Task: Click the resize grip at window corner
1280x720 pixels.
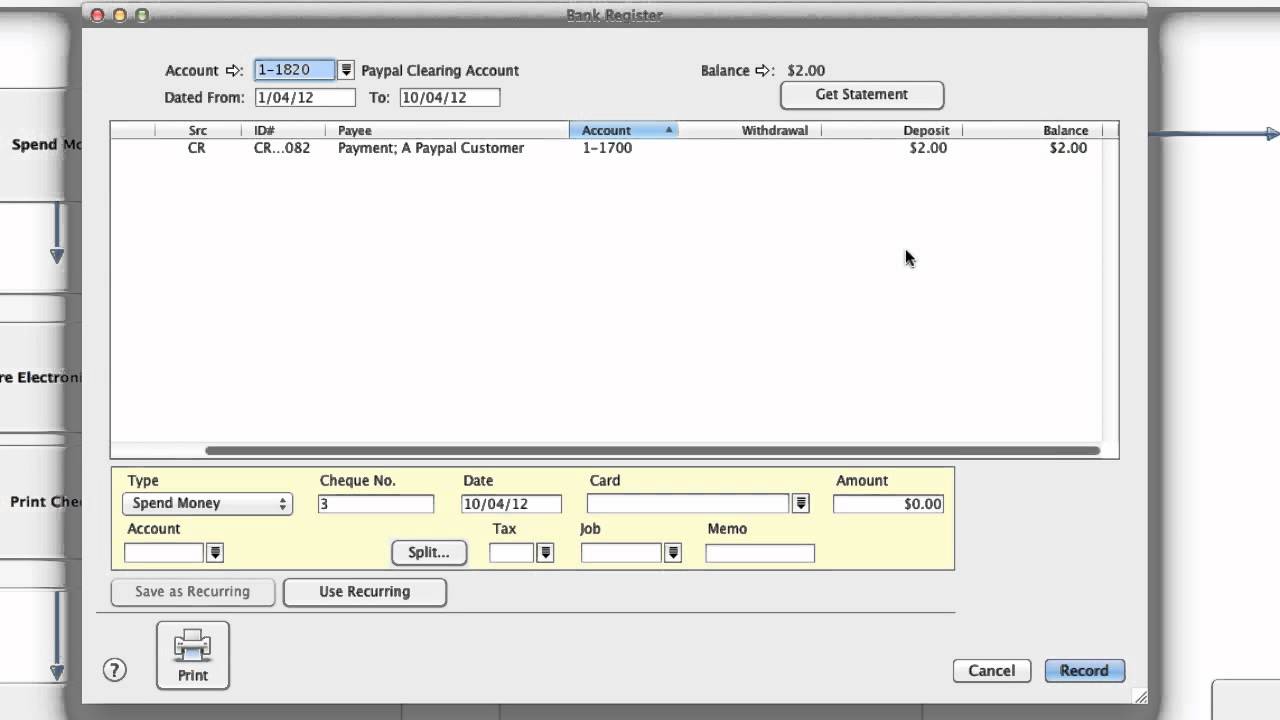Action: [1140, 696]
